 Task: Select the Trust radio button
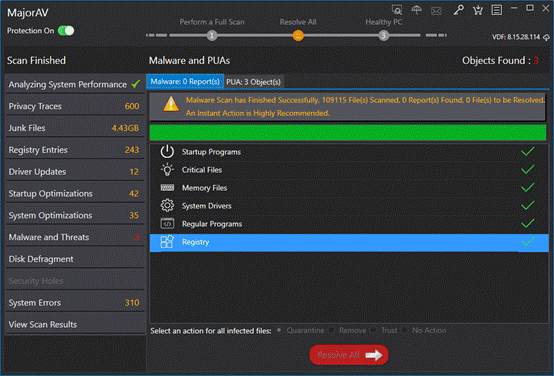(x=373, y=330)
